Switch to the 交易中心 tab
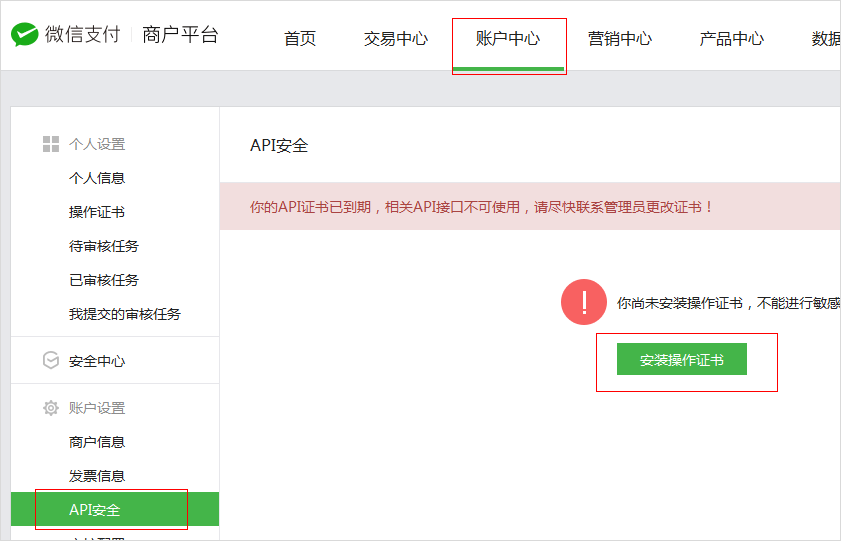This screenshot has width=841, height=541. click(x=395, y=39)
